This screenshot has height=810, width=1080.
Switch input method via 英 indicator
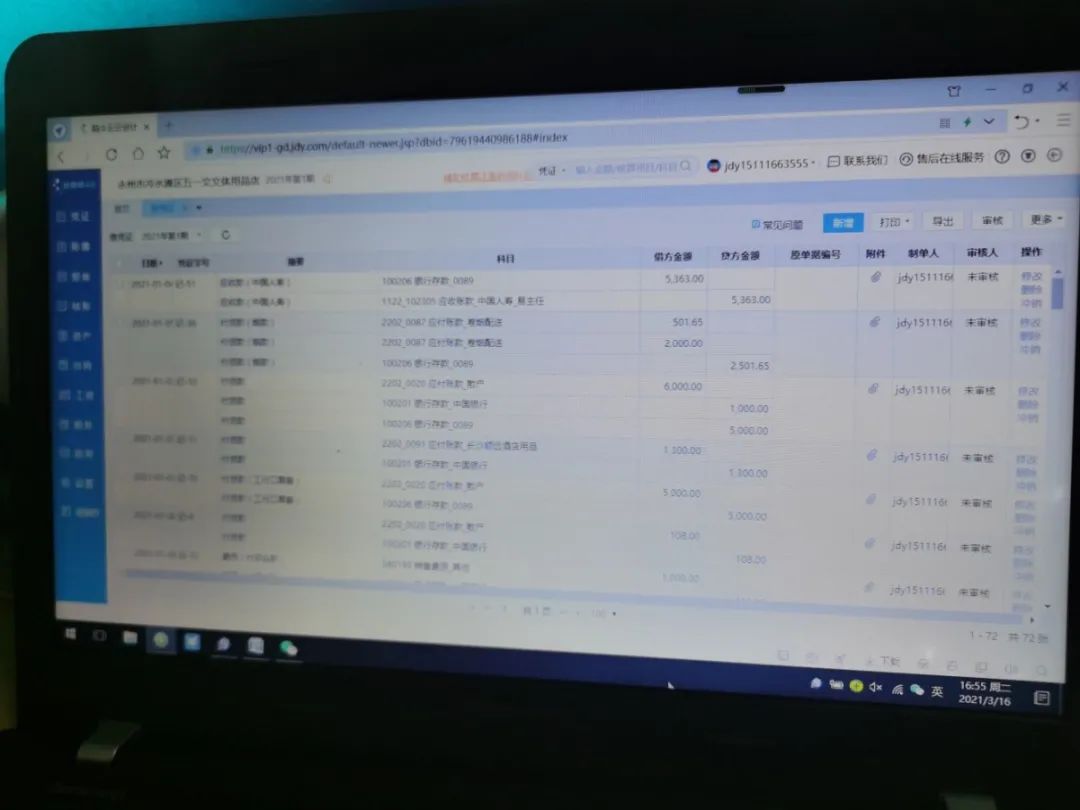[937, 692]
